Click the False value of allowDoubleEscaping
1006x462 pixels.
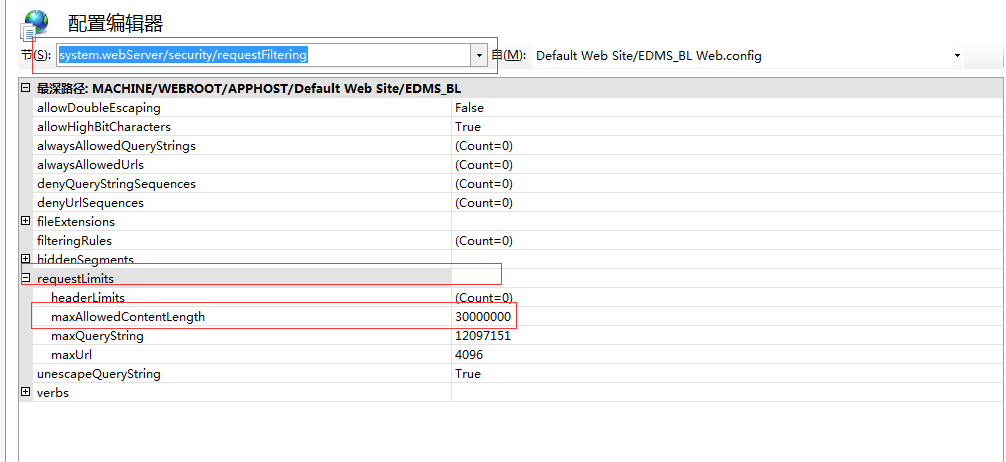point(469,108)
